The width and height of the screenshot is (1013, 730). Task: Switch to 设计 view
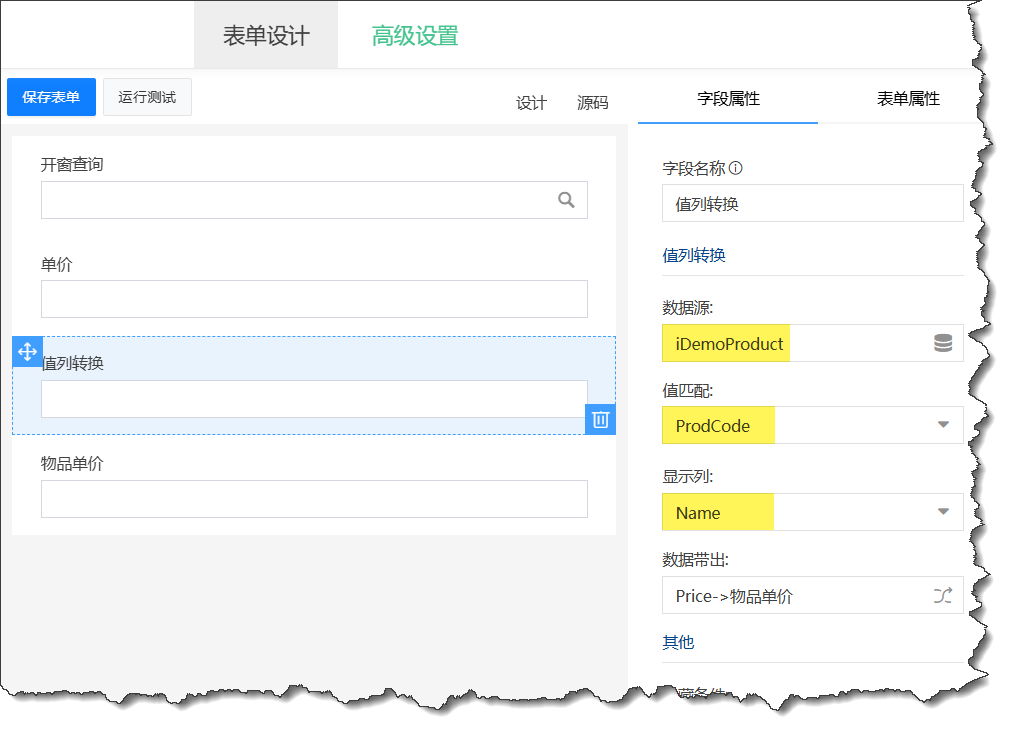coord(531,103)
